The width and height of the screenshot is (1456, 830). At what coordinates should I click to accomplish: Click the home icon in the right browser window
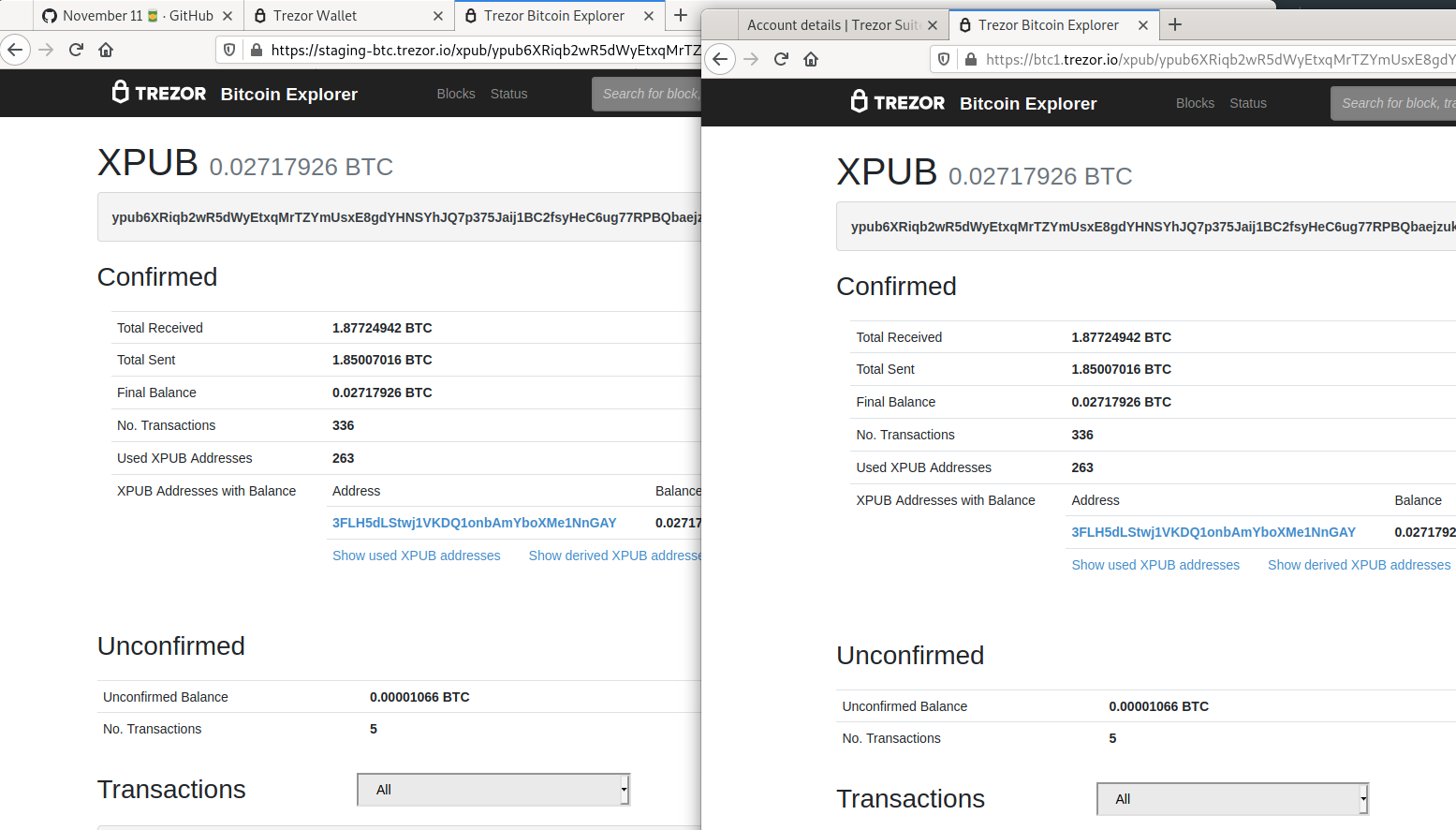pos(811,59)
